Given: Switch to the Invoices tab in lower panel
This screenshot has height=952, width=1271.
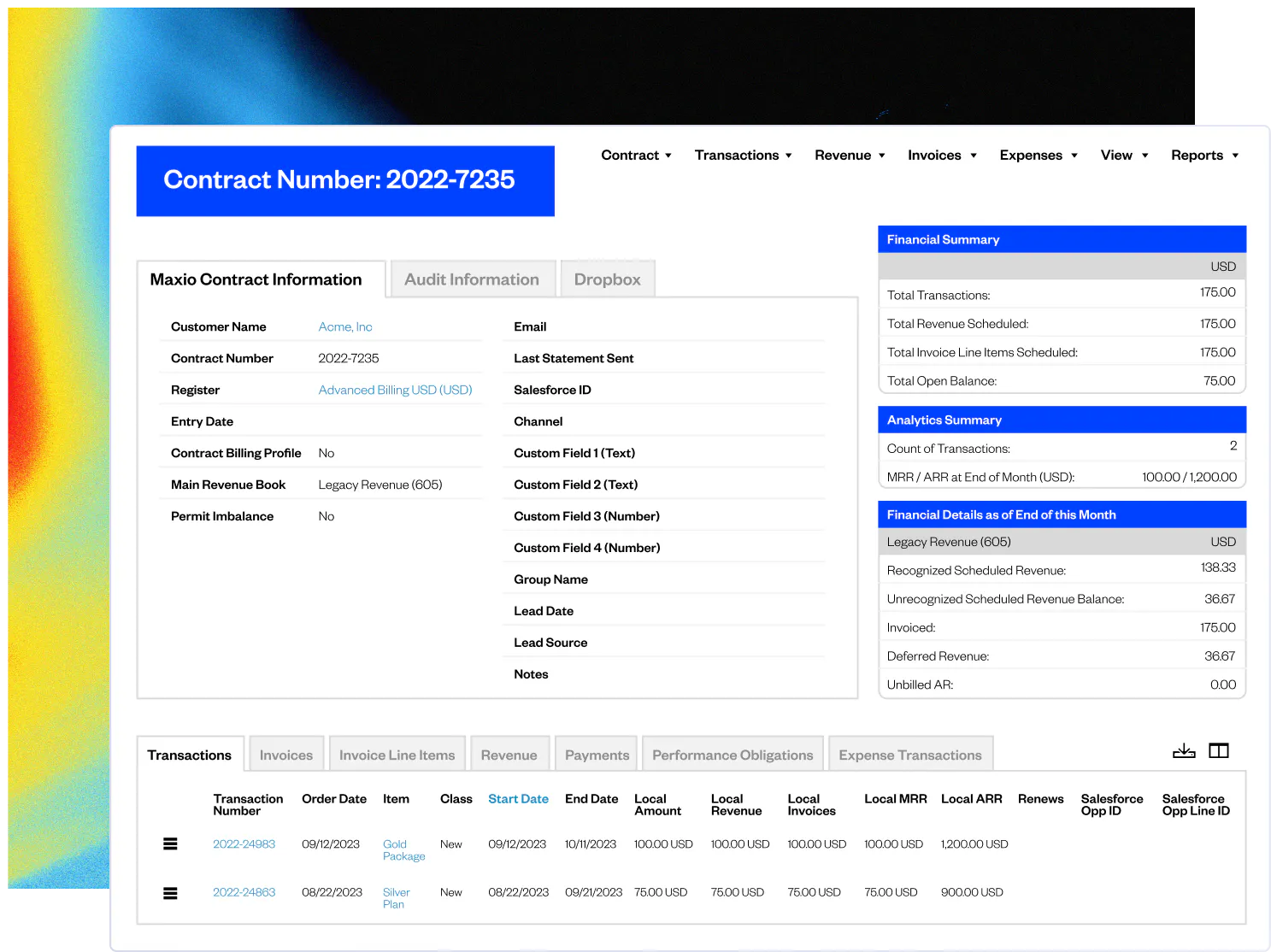Looking at the screenshot, I should [x=286, y=755].
